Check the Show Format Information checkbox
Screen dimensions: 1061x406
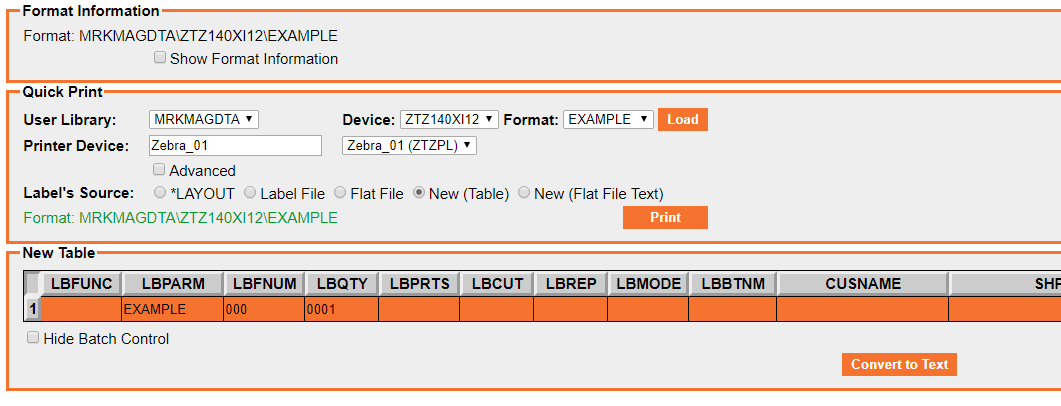click(x=160, y=58)
